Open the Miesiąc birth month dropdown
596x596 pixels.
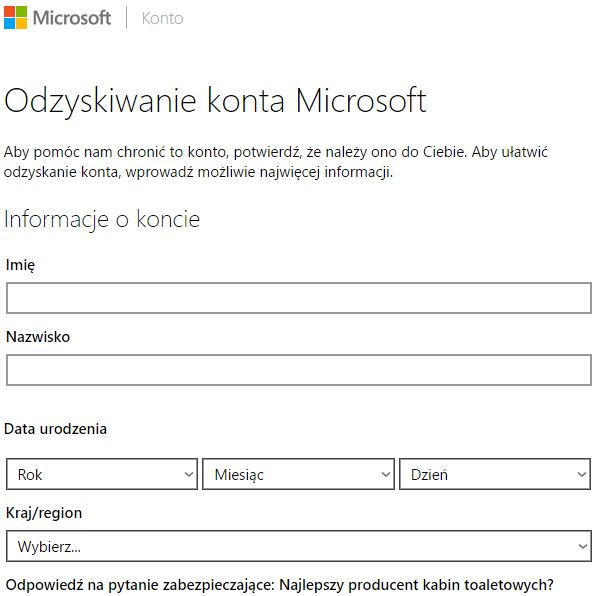[298, 474]
